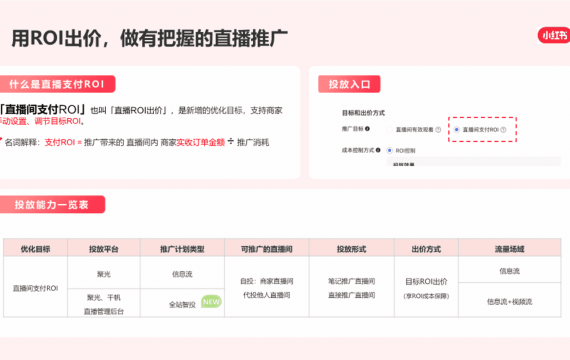Click the help icon after 直播间有效观看
Viewport: 570px width, 360px height.
(x=438, y=129)
